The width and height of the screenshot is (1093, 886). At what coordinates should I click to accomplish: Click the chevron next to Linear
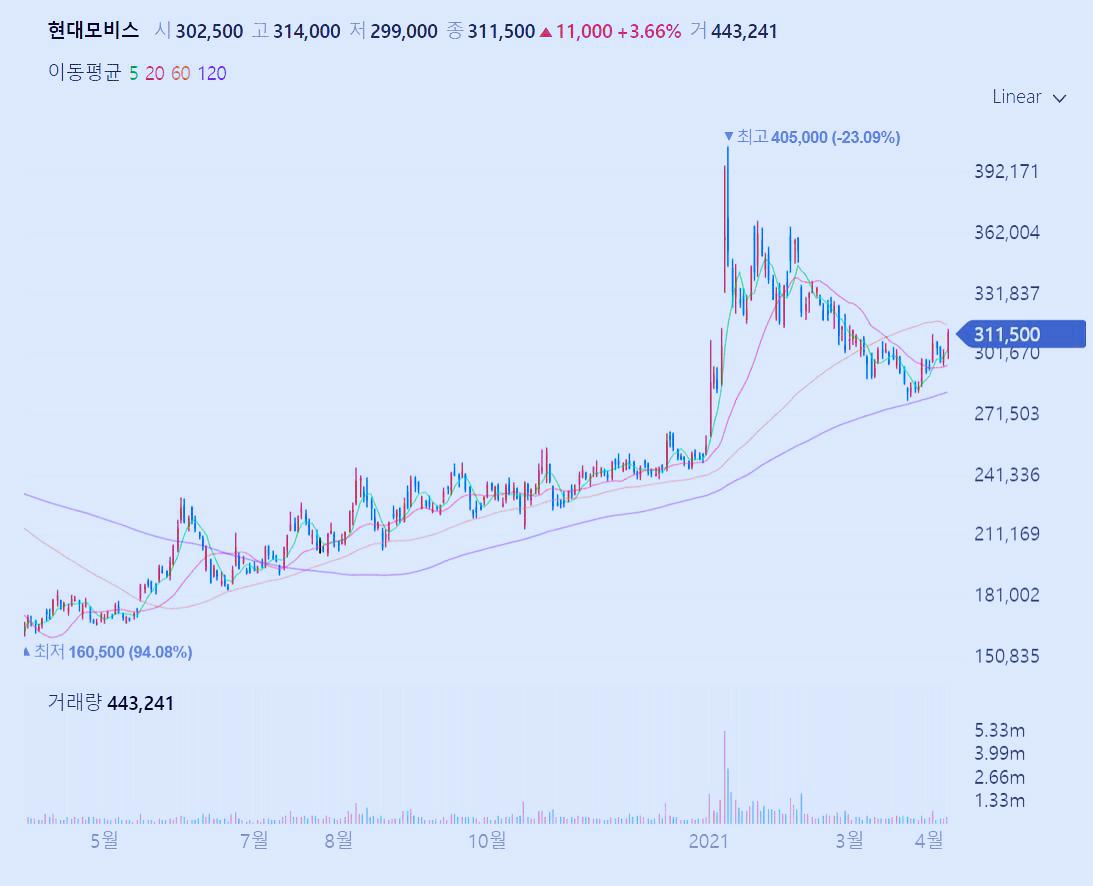(1060, 98)
